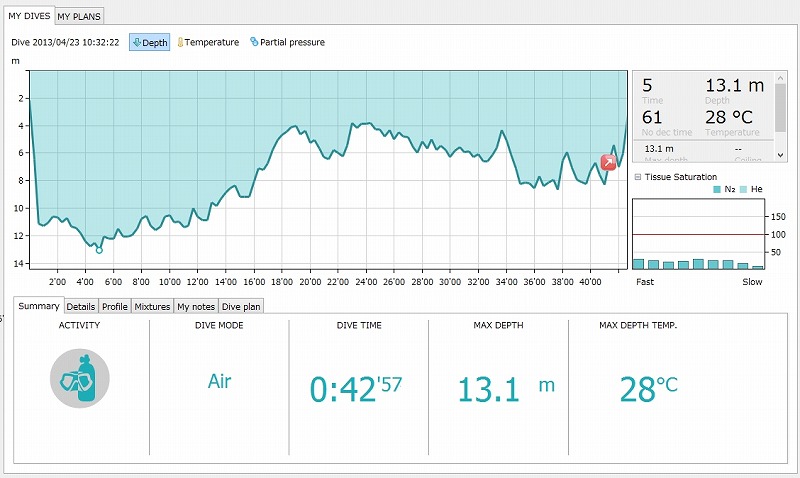Open the Details tab
This screenshot has height=478, width=800.
click(81, 306)
